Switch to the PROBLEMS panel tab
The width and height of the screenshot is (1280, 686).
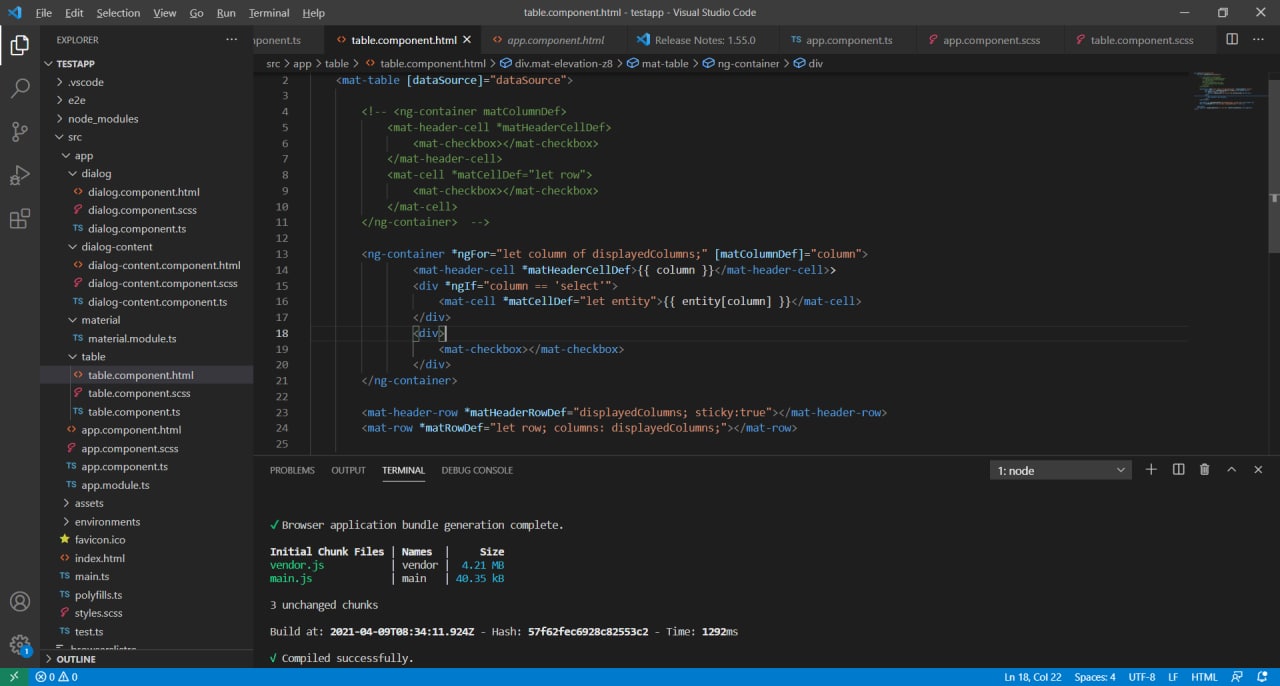coord(292,470)
